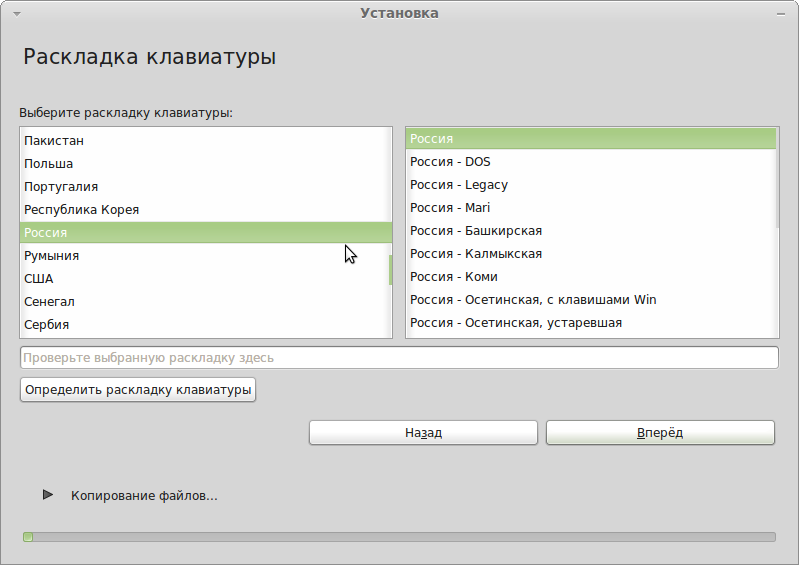Select Португалия in the country list
Screen dimensions: 799x565
(205, 186)
